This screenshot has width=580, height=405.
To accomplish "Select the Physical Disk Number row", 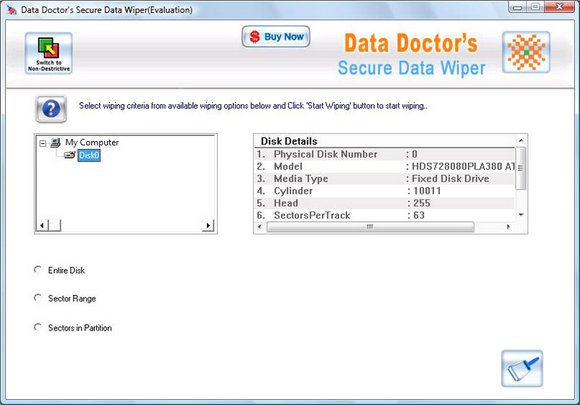I will coord(385,154).
